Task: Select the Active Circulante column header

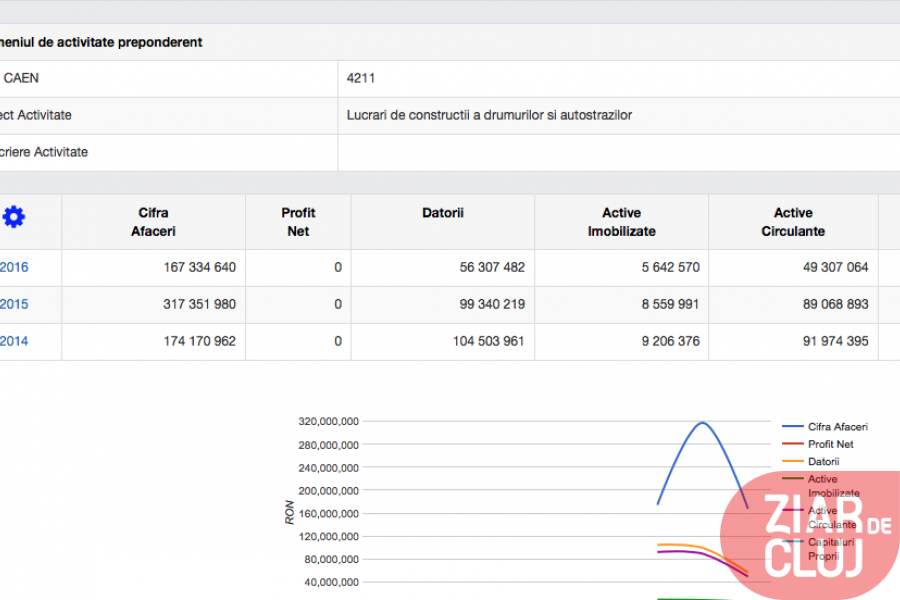Action: tap(793, 222)
